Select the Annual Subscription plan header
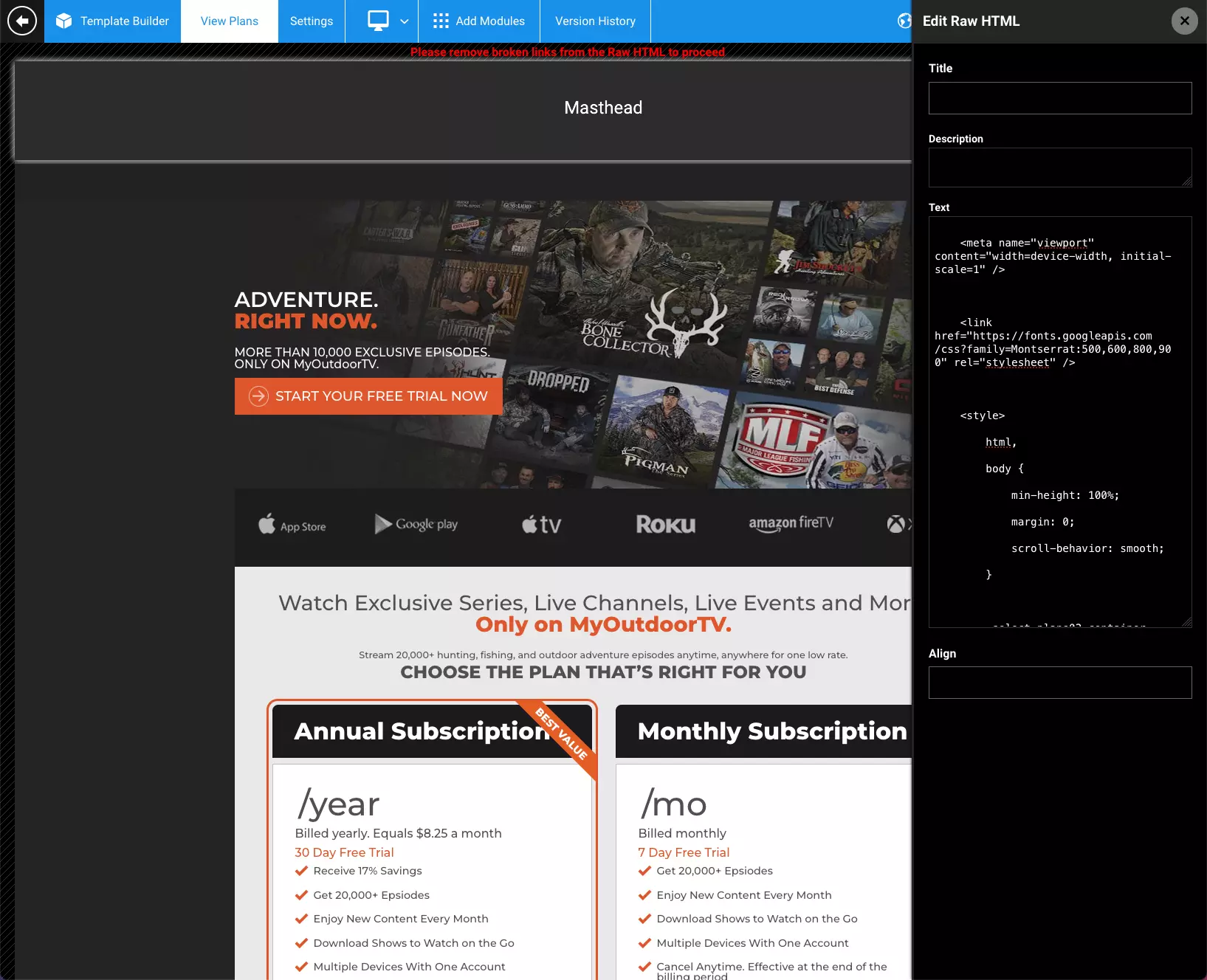Image resolution: width=1207 pixels, height=980 pixels. tap(432, 731)
